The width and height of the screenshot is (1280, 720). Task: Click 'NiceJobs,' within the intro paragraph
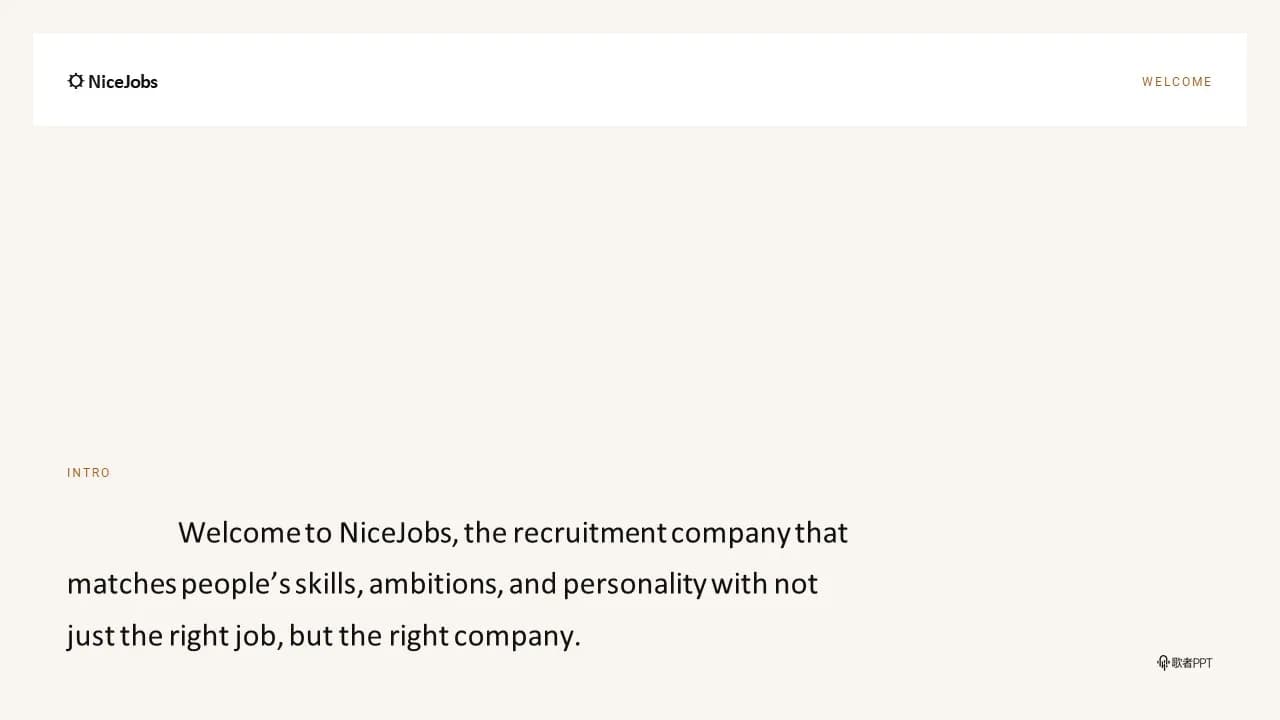pyautogui.click(x=398, y=533)
